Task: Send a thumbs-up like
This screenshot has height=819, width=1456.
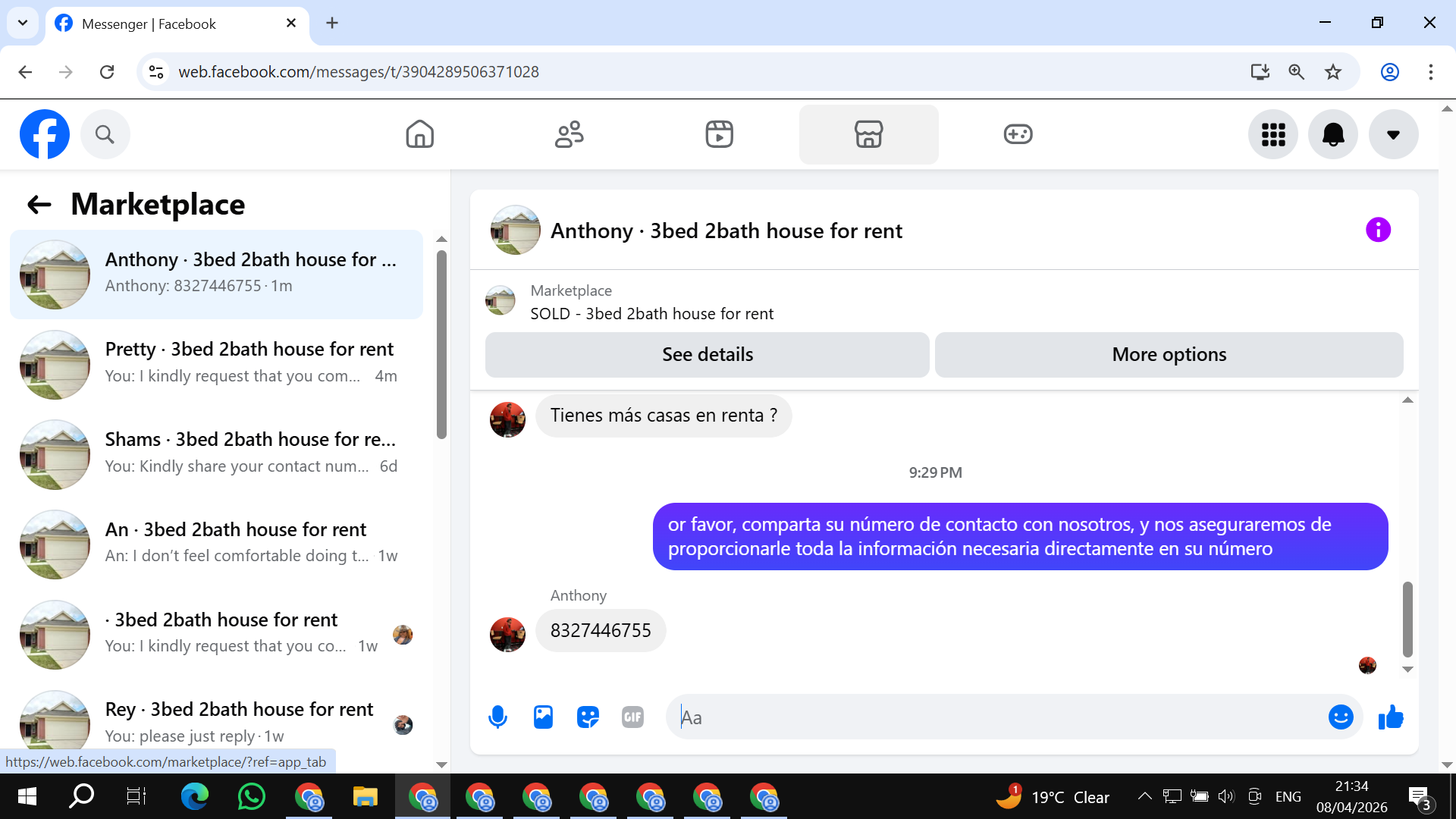Action: [x=1390, y=717]
